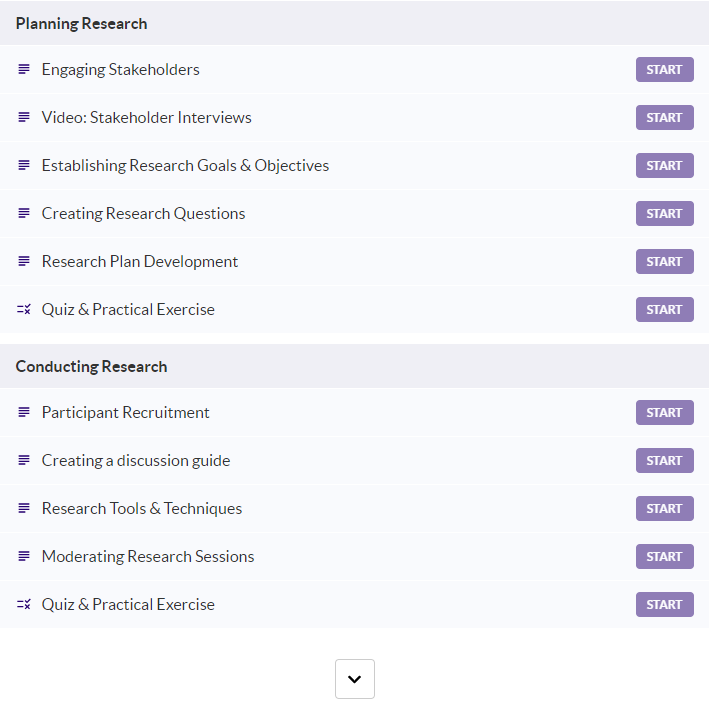The image size is (709, 722).
Task: Click the lesson icon beside Video: Stakeholder Interviews
Action: tap(23, 117)
